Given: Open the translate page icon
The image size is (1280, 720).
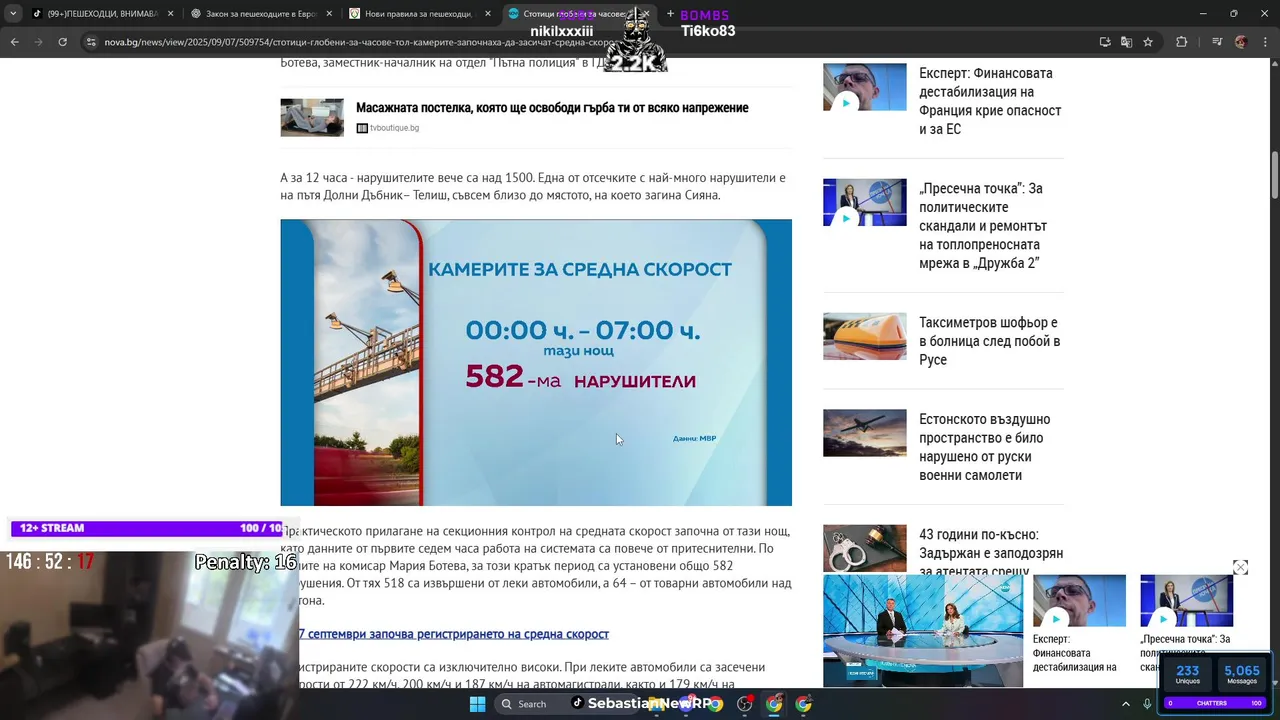Looking at the screenshot, I should (x=1126, y=42).
